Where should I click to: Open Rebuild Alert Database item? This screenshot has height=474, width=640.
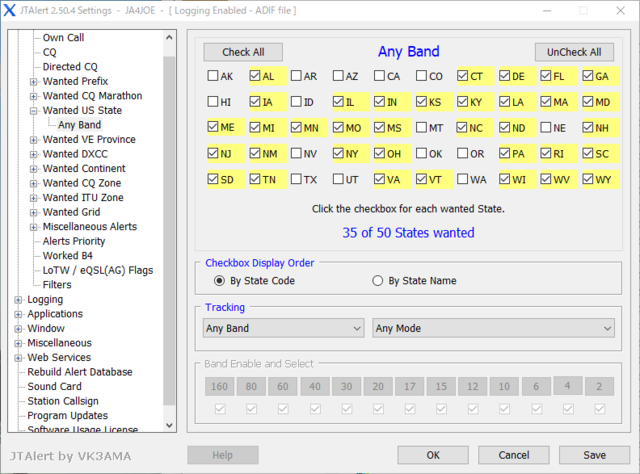[x=80, y=372]
